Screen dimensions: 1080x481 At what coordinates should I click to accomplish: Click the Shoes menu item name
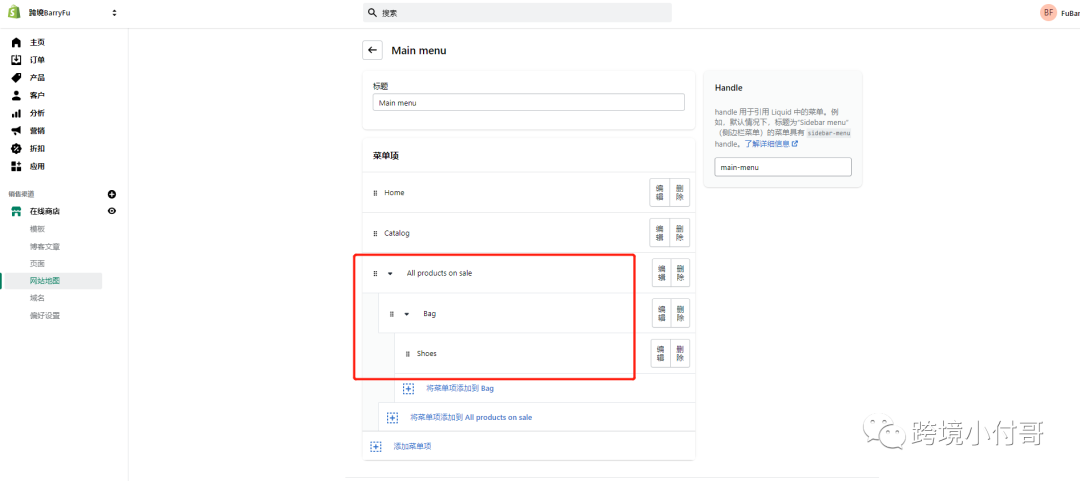[x=427, y=354]
